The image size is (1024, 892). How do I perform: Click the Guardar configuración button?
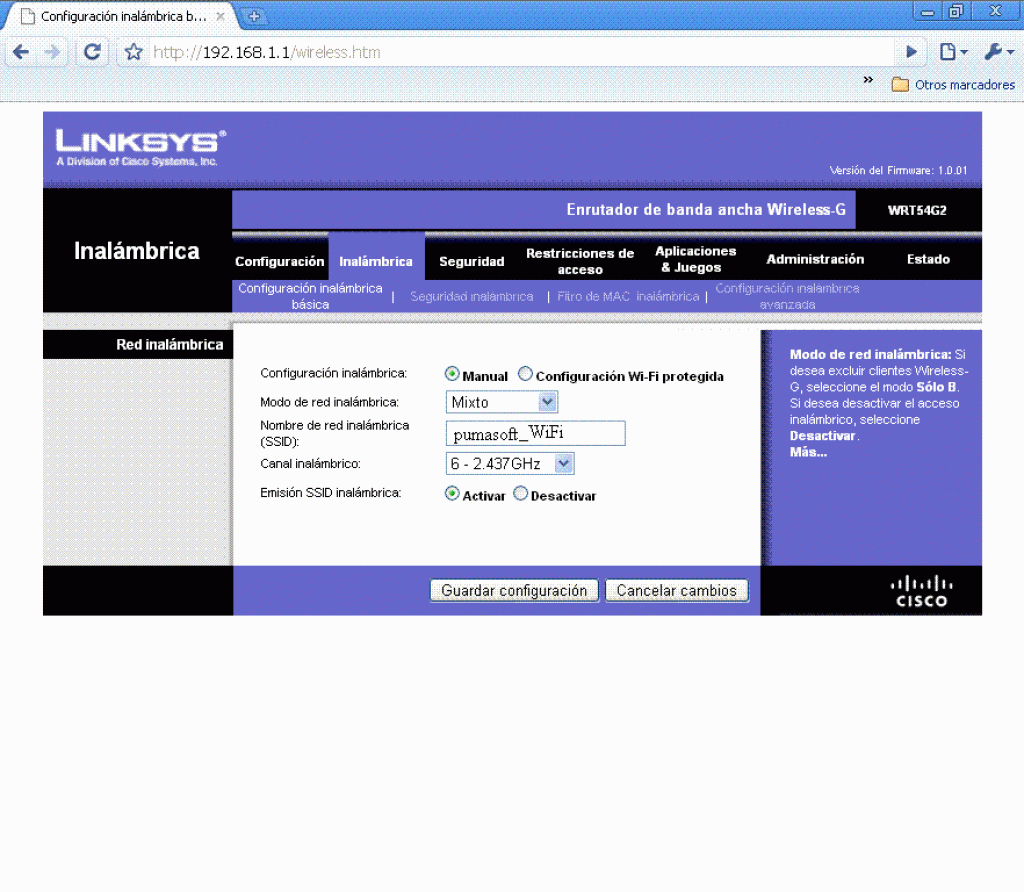(x=514, y=591)
